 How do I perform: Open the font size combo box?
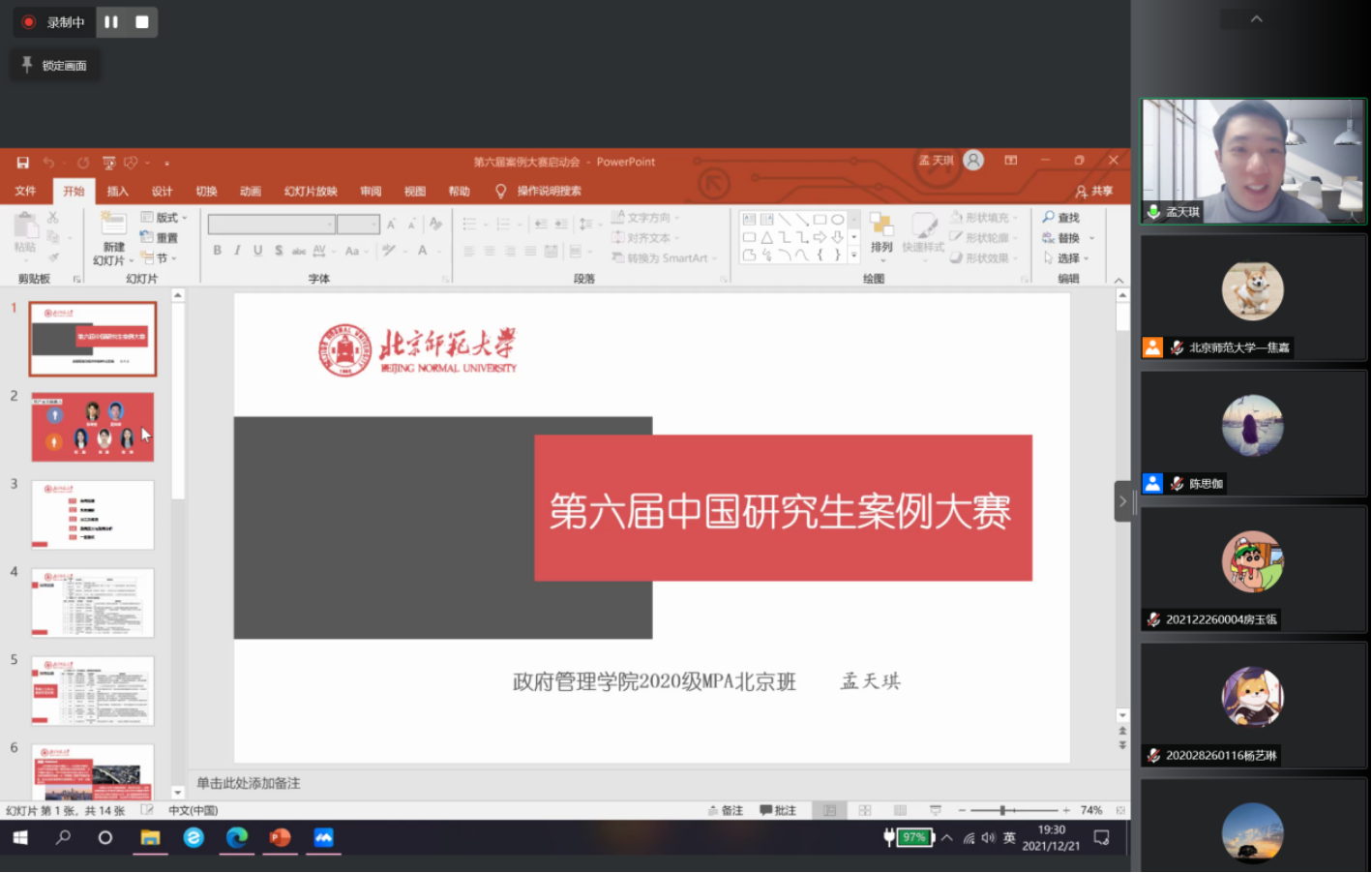pyautogui.click(x=358, y=225)
